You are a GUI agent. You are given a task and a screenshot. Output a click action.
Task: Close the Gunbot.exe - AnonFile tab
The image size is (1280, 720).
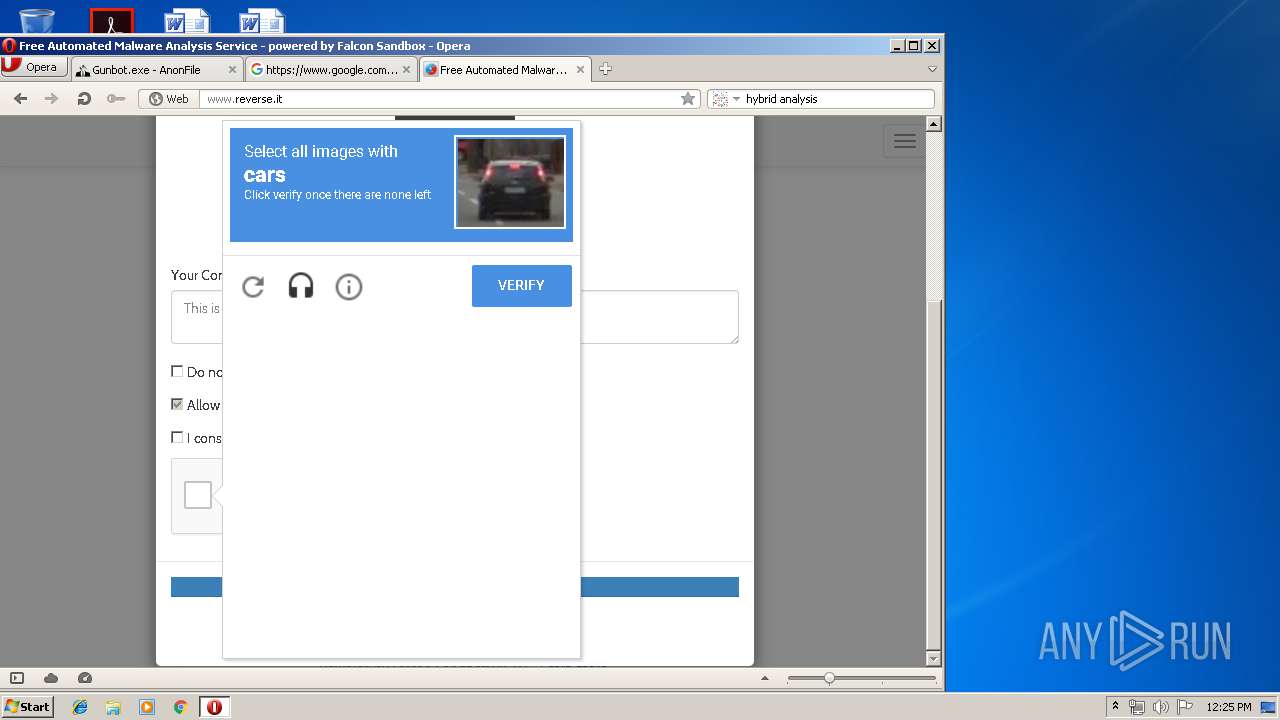pos(232,70)
